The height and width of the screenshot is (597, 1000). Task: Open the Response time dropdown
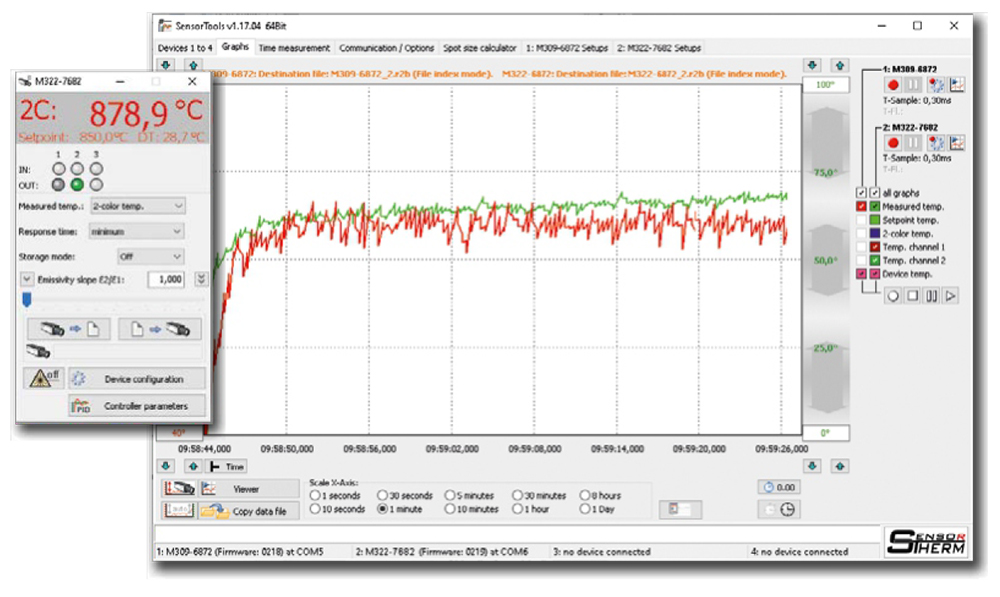[x=137, y=231]
